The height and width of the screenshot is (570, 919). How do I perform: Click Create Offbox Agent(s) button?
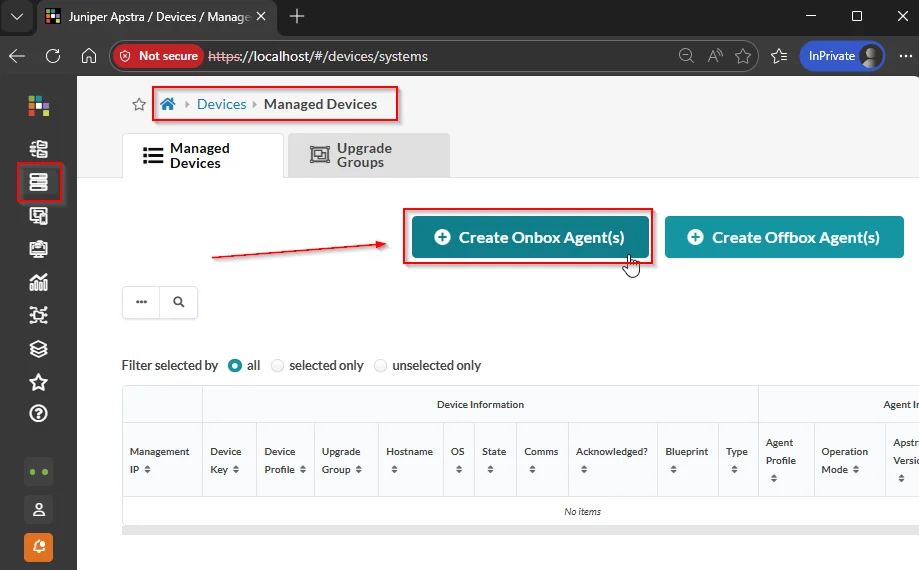784,237
